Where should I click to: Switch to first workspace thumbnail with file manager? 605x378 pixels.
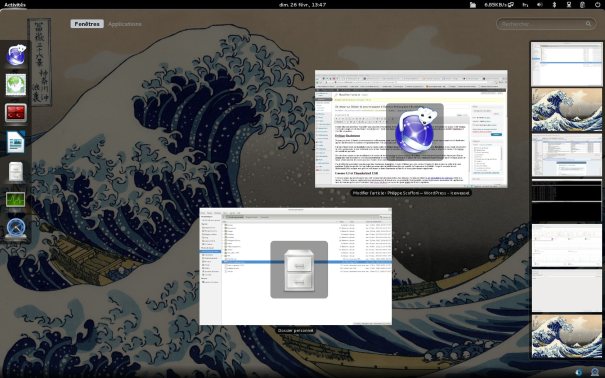pos(567,64)
